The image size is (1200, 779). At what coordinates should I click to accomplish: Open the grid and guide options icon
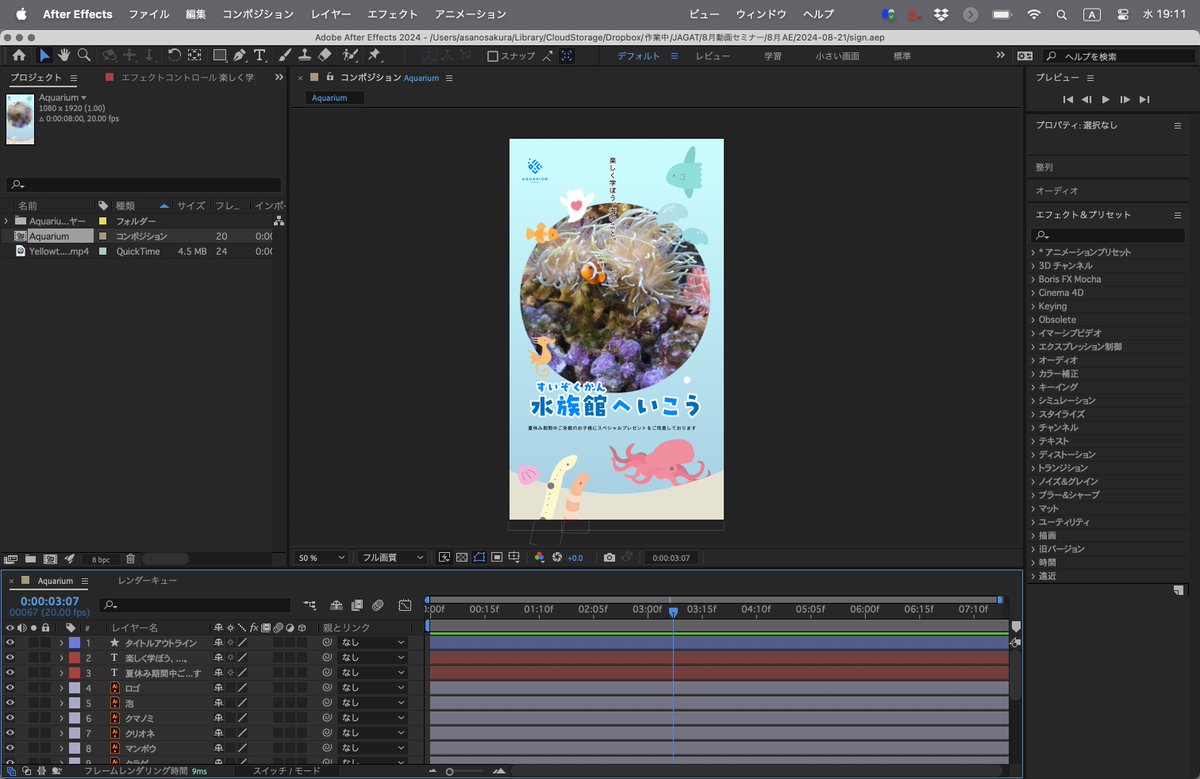[514, 557]
